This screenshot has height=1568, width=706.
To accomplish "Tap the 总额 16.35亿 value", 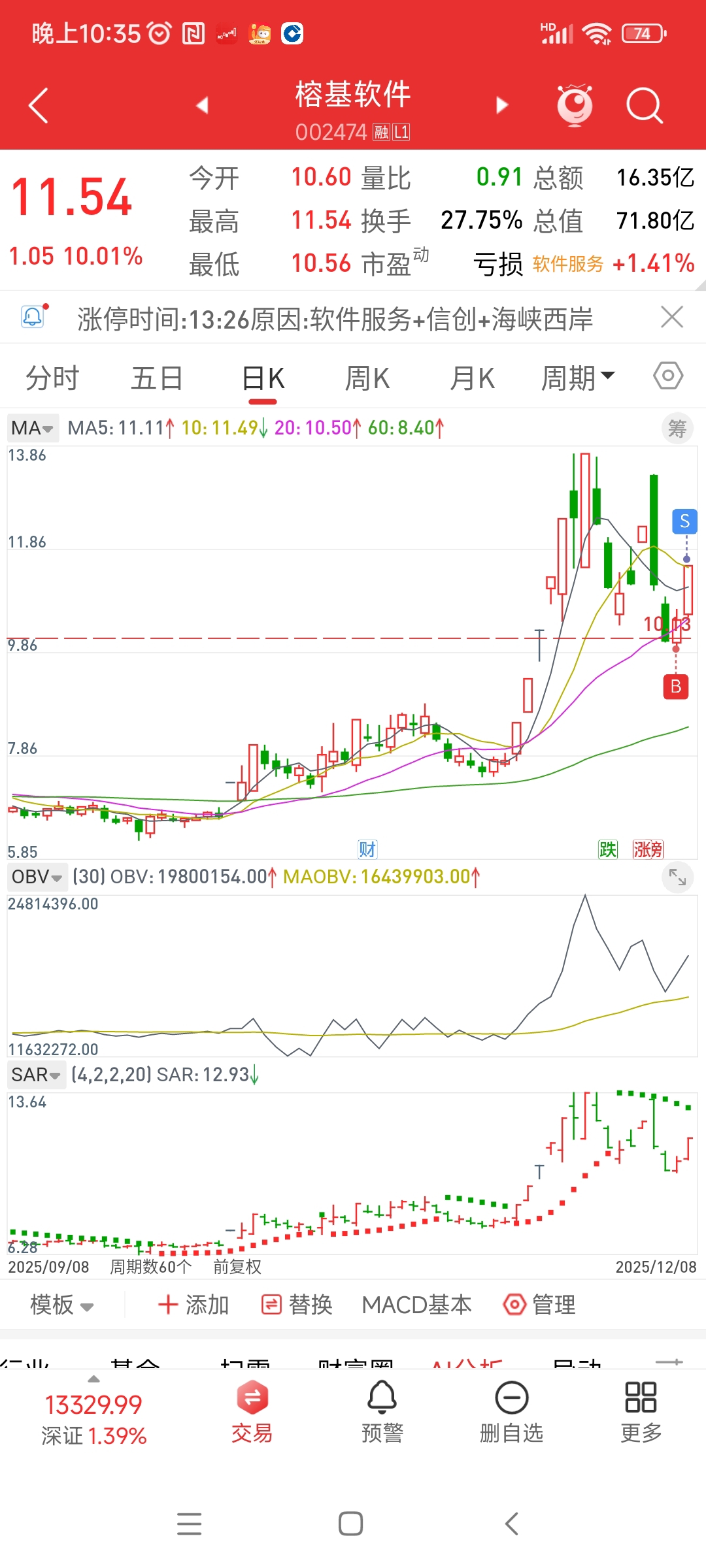I will click(656, 178).
